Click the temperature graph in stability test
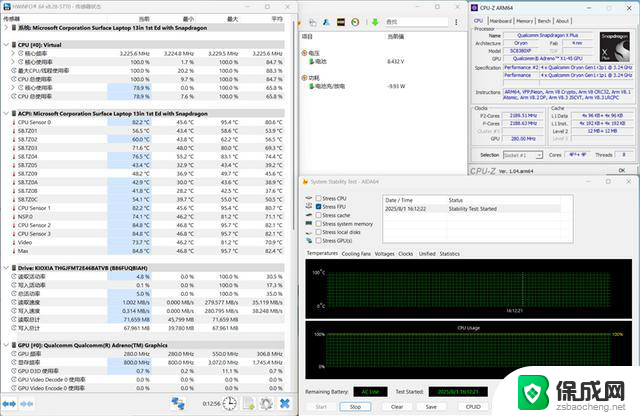 (469, 289)
